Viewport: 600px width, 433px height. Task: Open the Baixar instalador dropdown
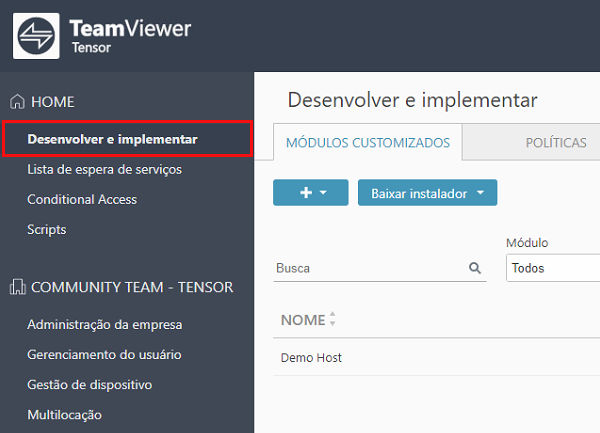pyautogui.click(x=427, y=192)
